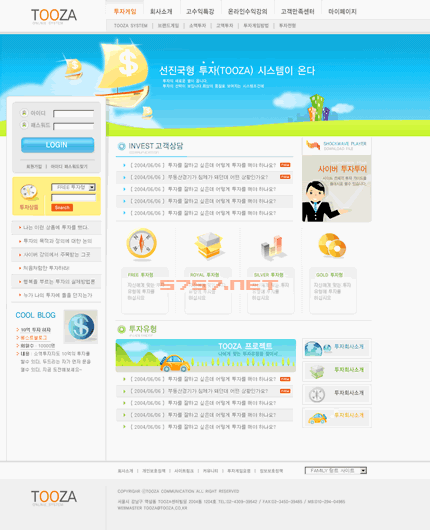Click the TOOZA logo in the header

(x=54, y=16)
